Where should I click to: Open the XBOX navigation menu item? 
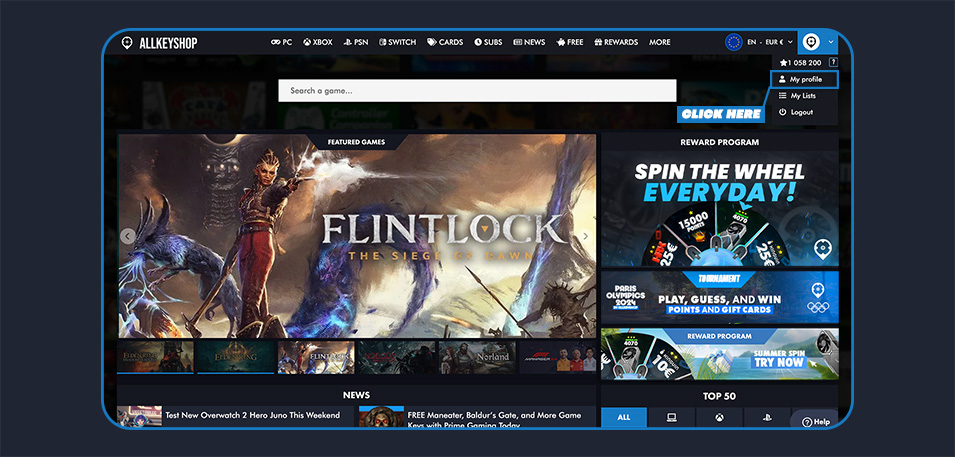[x=316, y=42]
